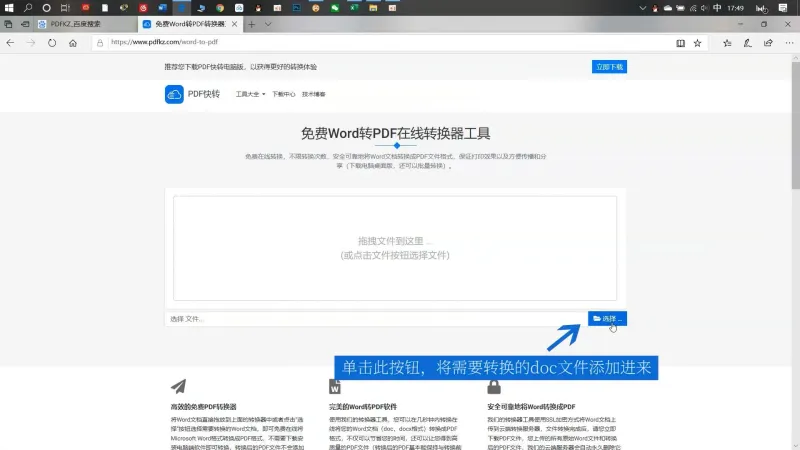Image resolution: width=800 pixels, height=450 pixels.
Task: Open OneDrive cloud tray icon
Action: [x=668, y=8]
